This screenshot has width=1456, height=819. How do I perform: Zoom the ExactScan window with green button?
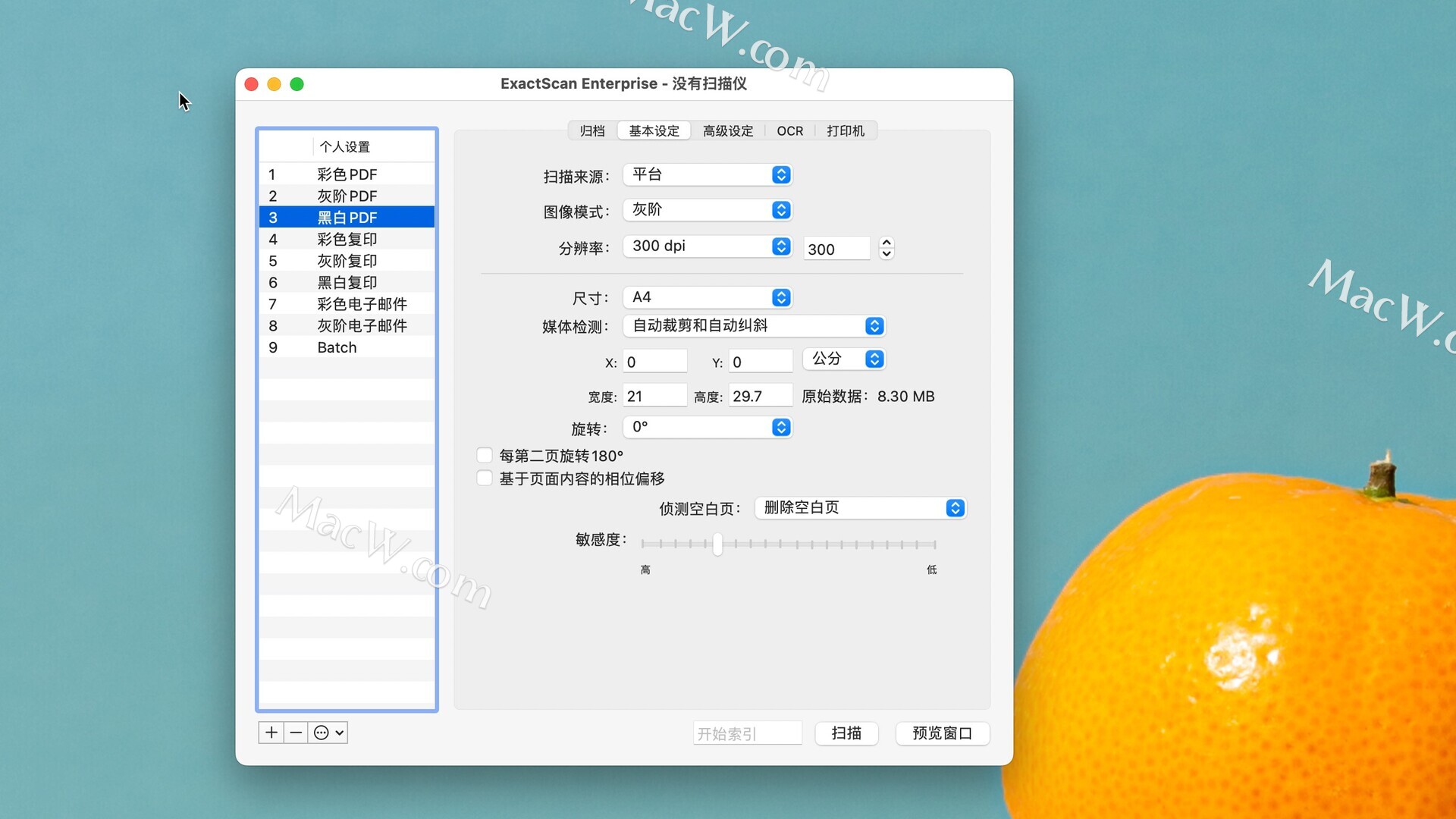pyautogui.click(x=297, y=84)
